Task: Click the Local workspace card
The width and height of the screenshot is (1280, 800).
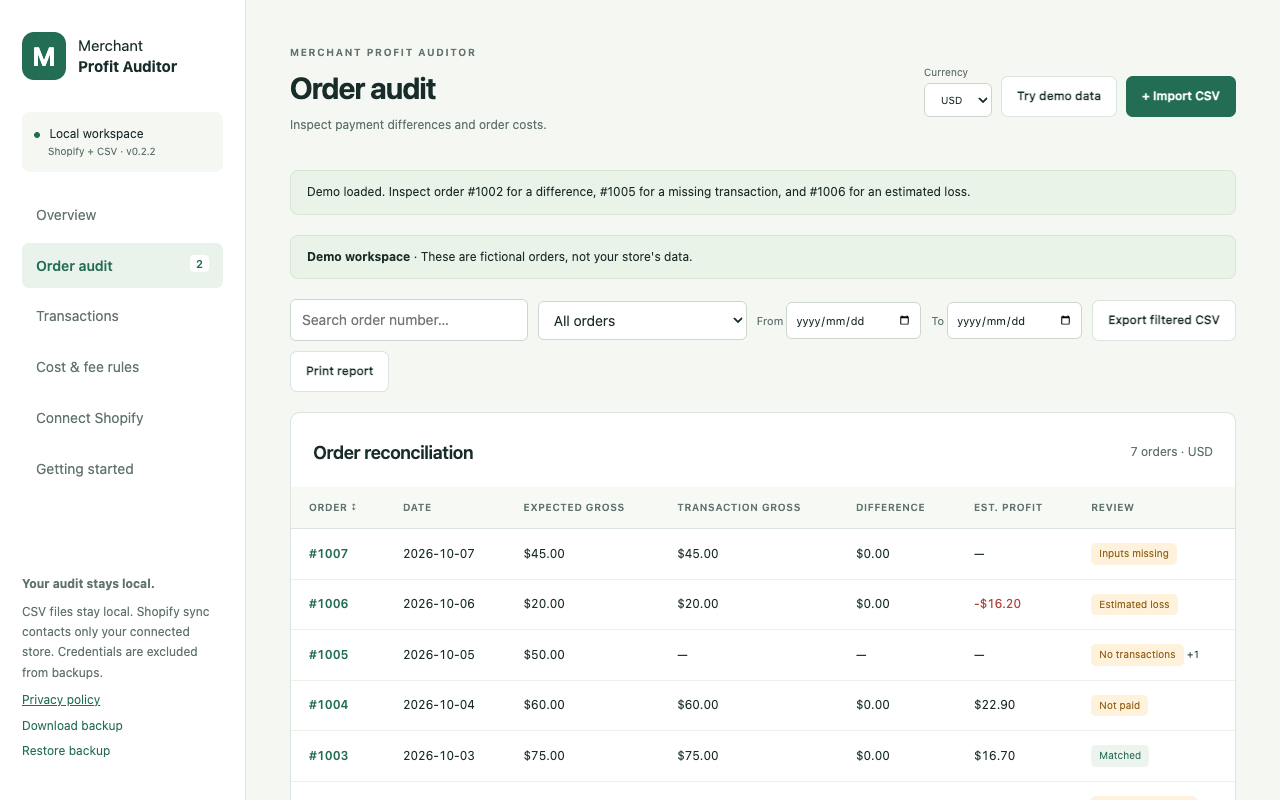Action: point(122,142)
